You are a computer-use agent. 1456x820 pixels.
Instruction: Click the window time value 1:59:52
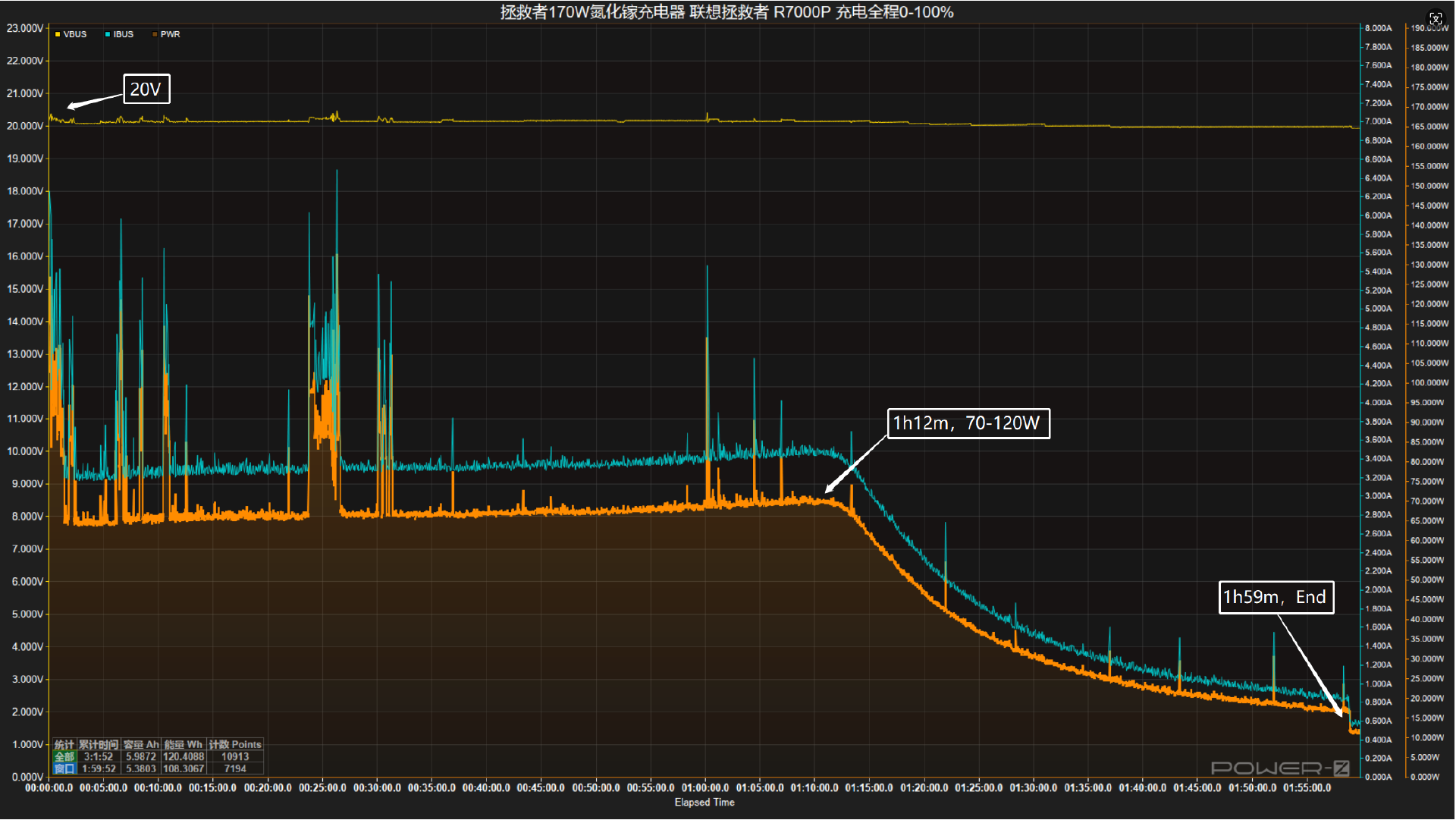(99, 768)
